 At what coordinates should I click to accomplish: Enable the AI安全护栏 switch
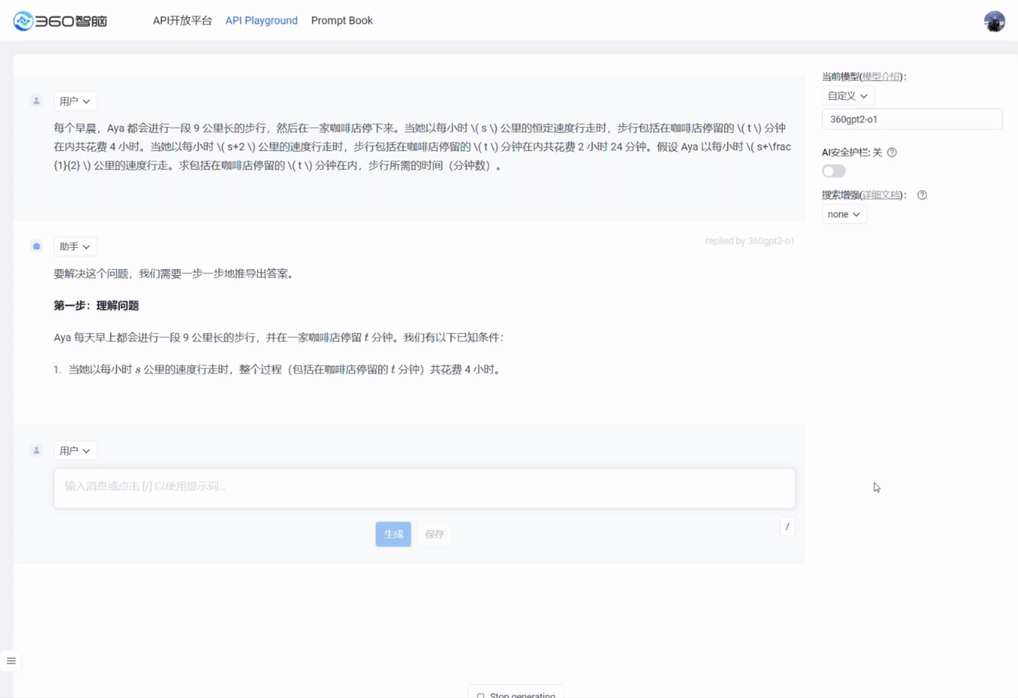[832, 170]
